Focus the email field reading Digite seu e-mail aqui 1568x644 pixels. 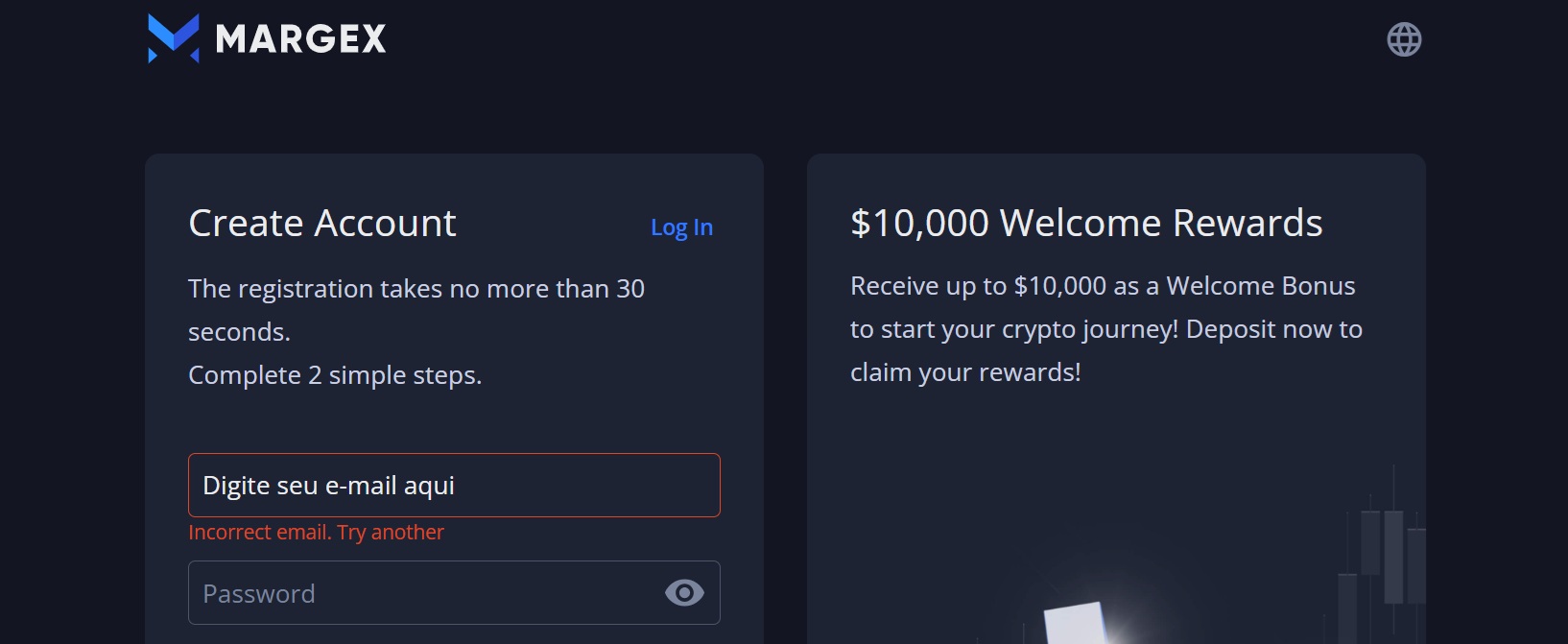pos(454,485)
